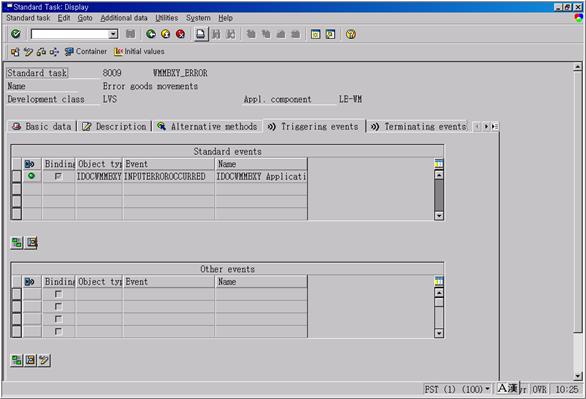Click the IDOCWMMBXY object type cell
The image size is (586, 399).
click(99, 176)
